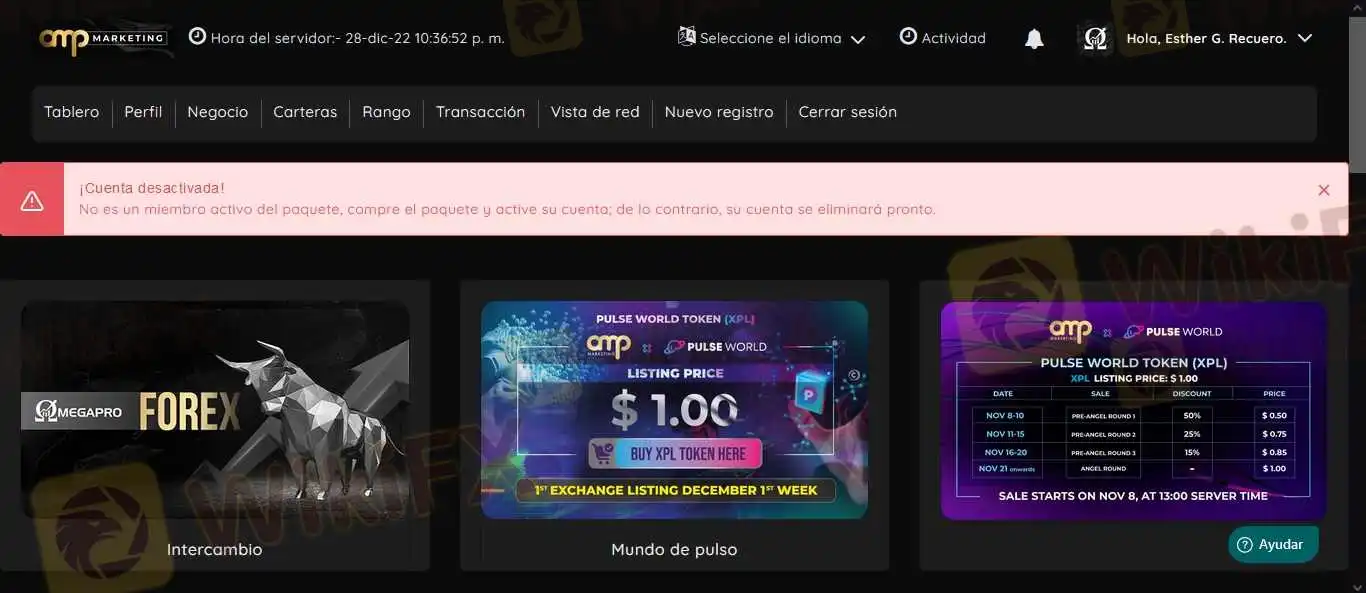Viewport: 1366px width, 593px height.
Task: Open Vista de red menu item
Action: 595,112
